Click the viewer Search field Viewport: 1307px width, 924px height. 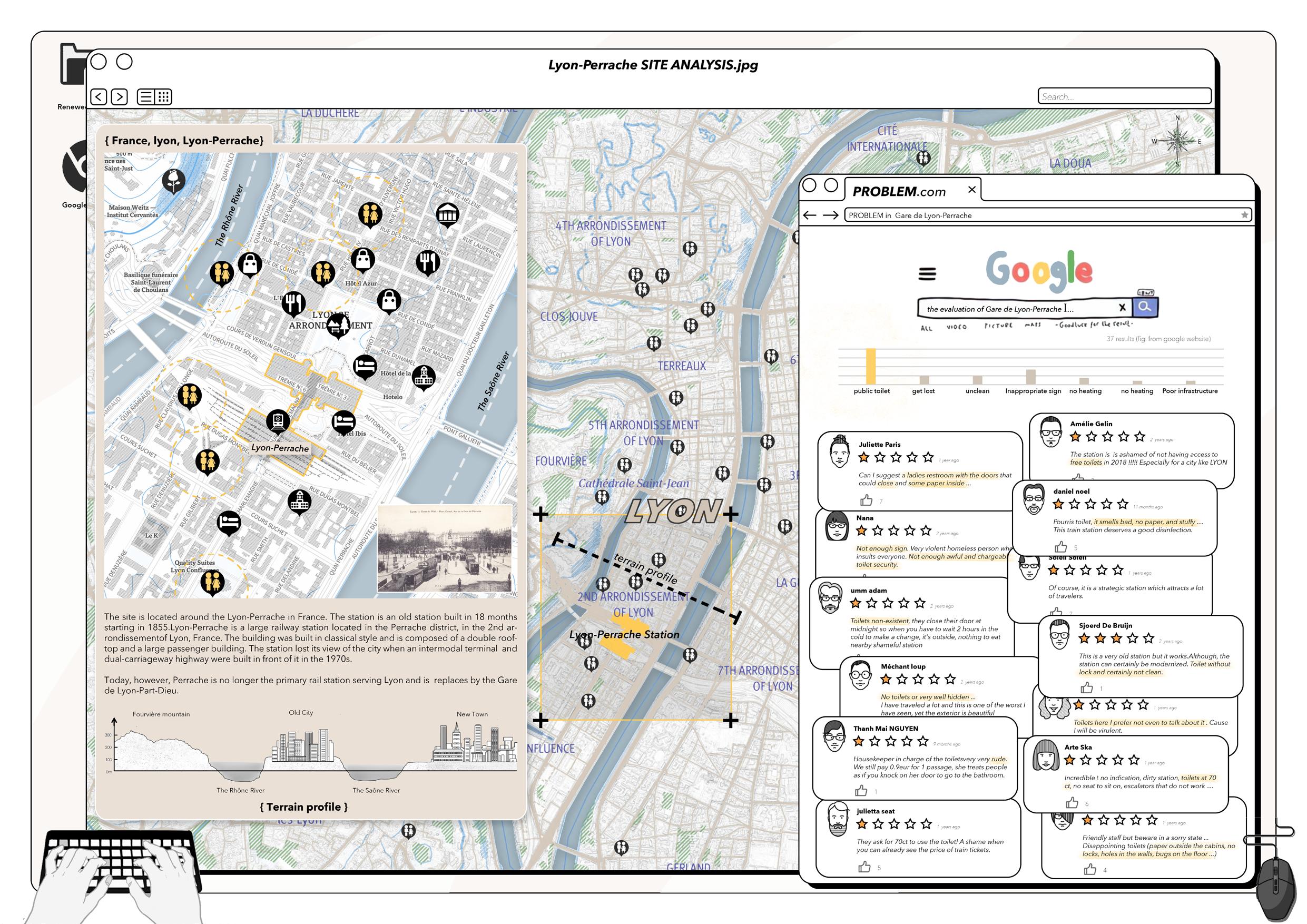[x=1124, y=96]
